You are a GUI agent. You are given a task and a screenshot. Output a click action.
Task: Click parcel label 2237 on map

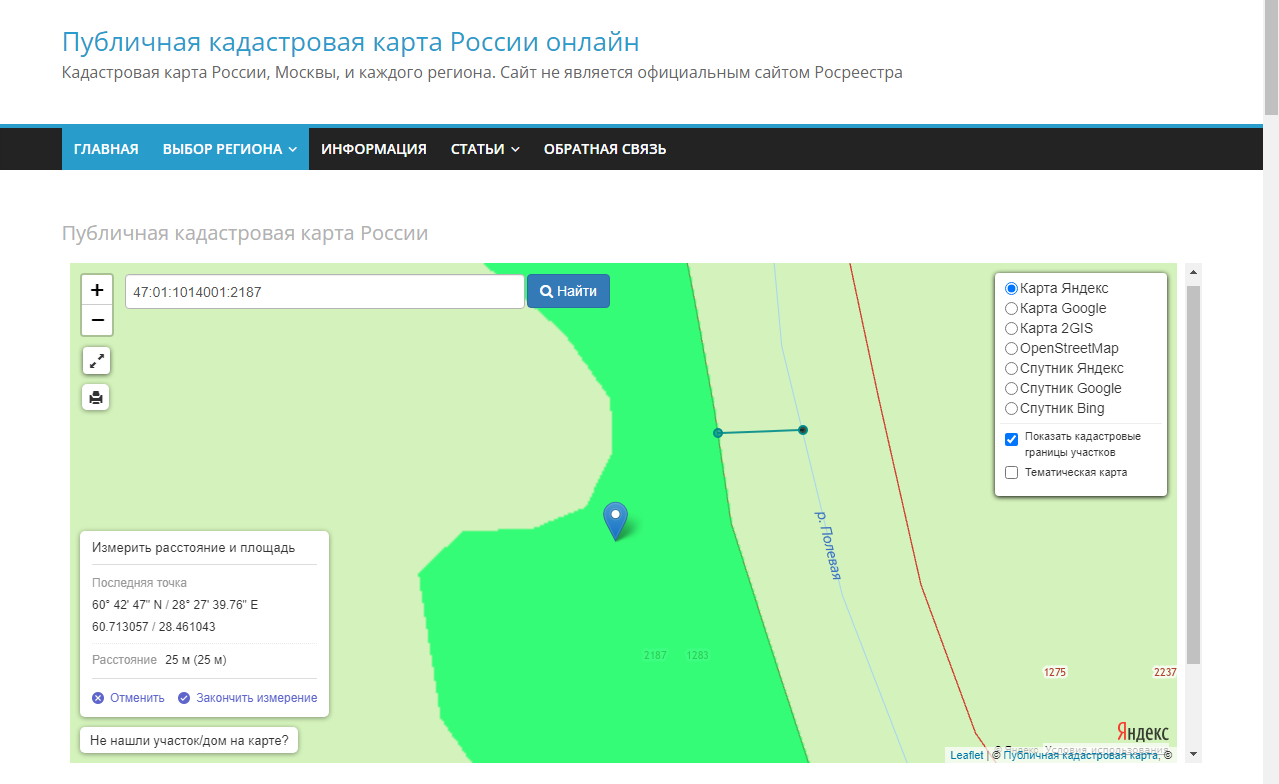1165,672
